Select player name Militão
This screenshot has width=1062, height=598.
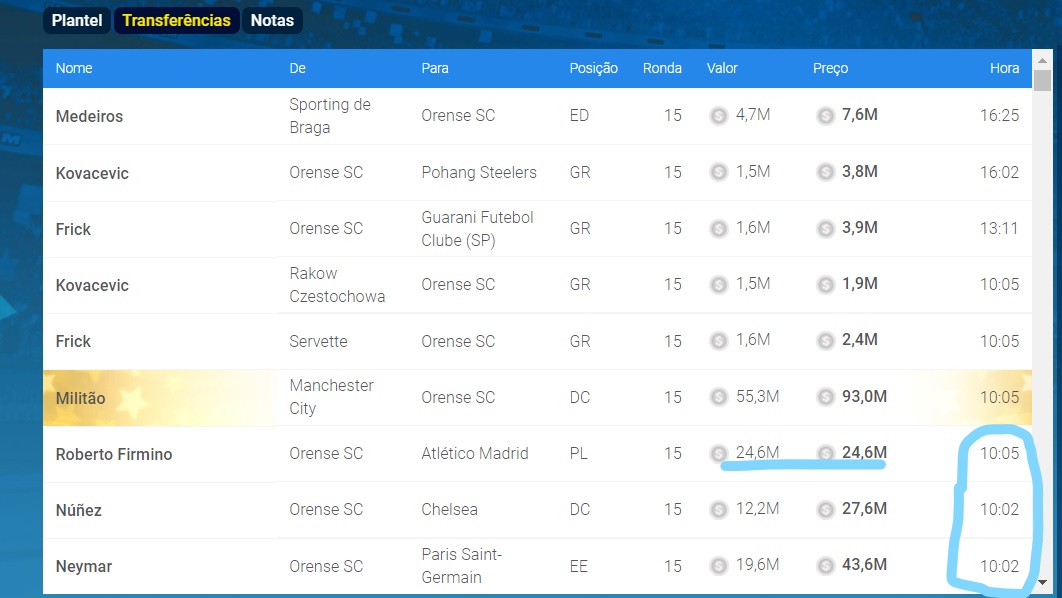point(80,398)
